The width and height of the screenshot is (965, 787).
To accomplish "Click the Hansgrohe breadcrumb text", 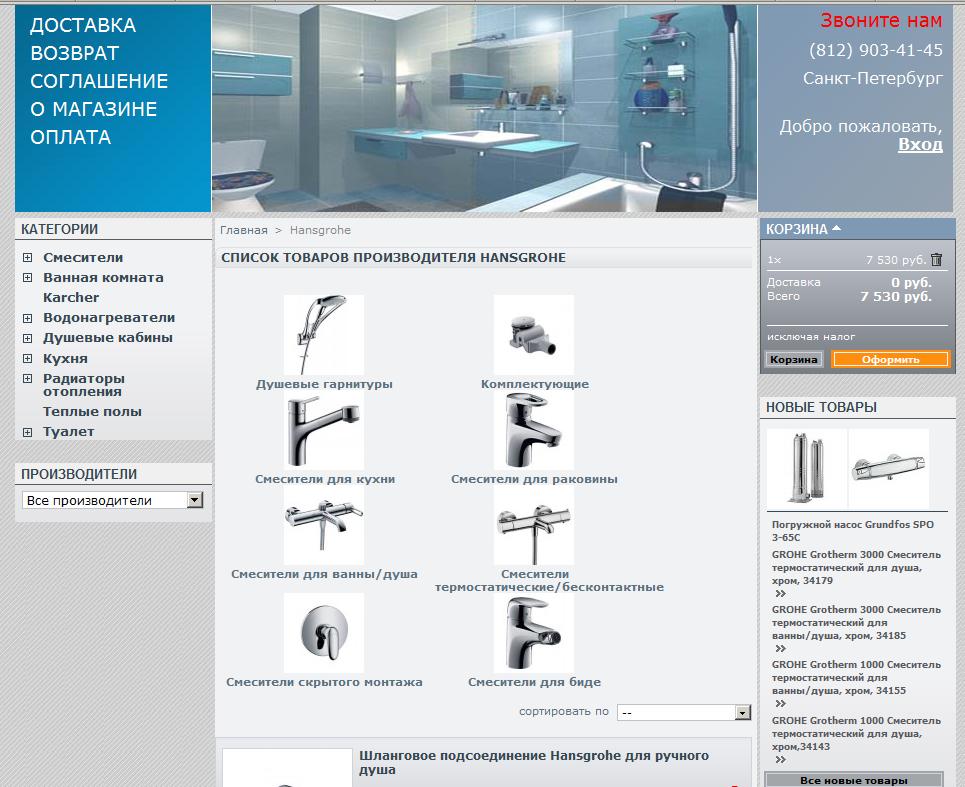I will [x=320, y=230].
